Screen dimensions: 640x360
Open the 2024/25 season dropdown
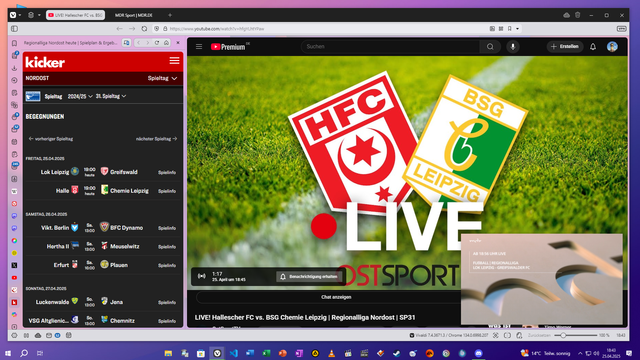coord(80,96)
